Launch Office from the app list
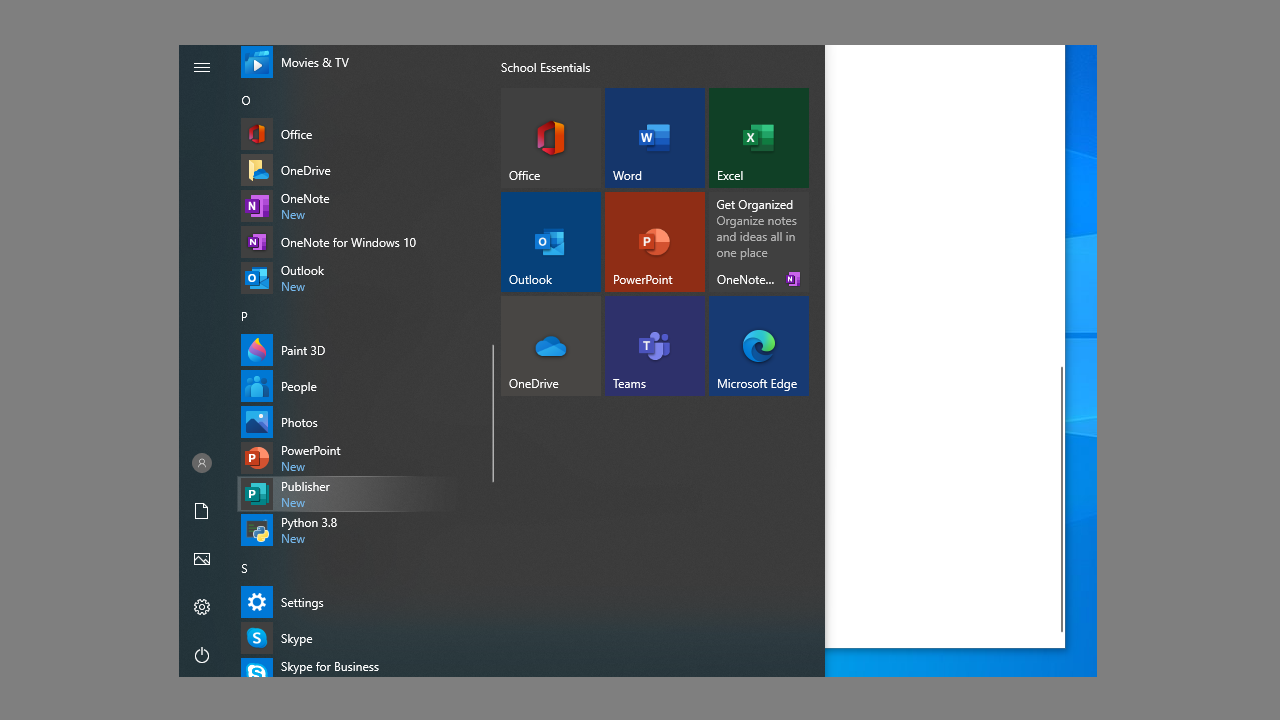The height and width of the screenshot is (720, 1280). pyautogui.click(x=348, y=134)
